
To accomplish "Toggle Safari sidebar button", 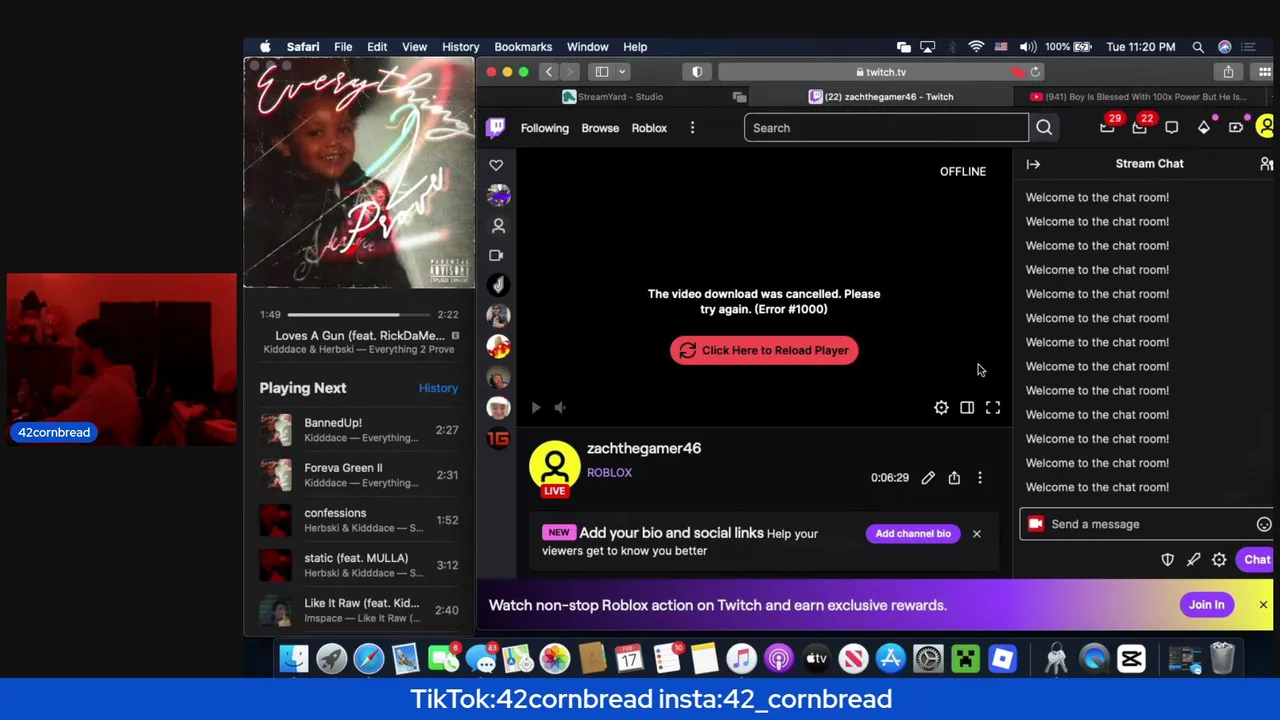I will pos(602,72).
